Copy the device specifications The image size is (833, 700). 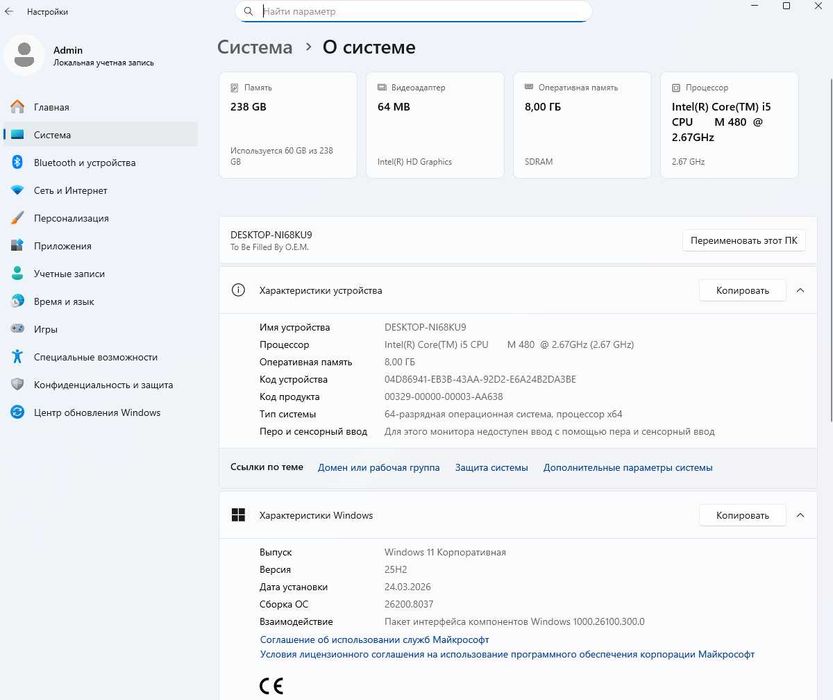coord(742,291)
